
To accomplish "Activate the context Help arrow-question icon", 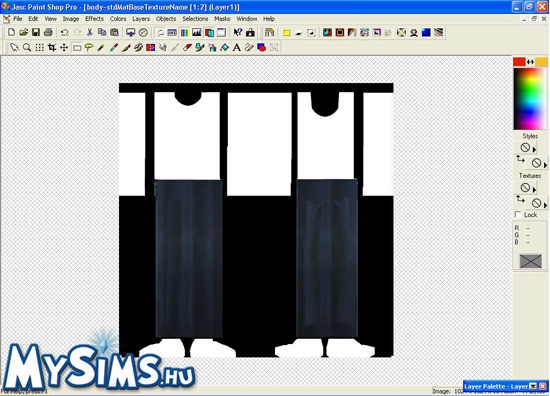I will pyautogui.click(x=238, y=33).
